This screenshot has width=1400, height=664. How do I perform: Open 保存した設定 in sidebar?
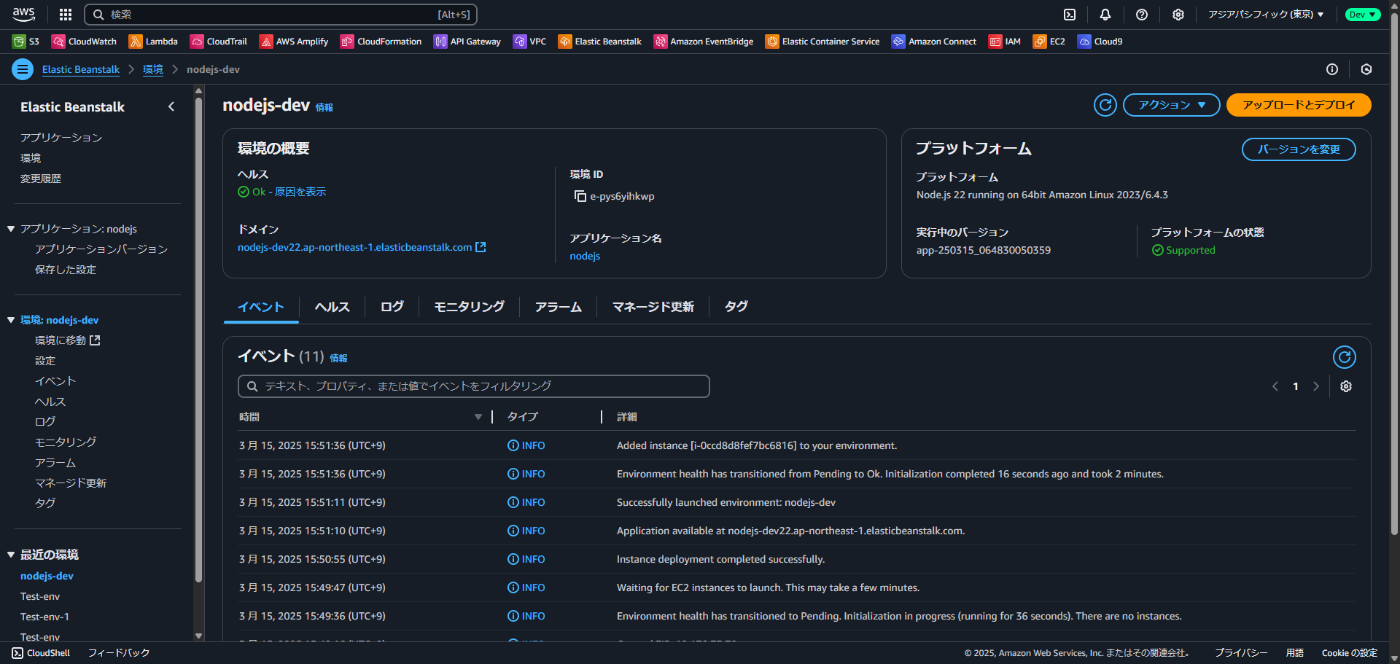65,269
